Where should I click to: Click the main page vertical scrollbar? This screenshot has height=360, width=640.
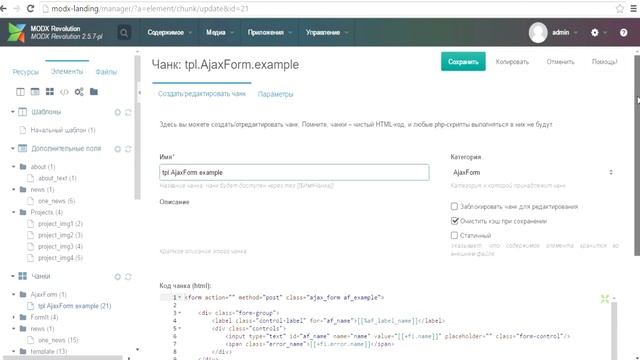[x=637, y=155]
